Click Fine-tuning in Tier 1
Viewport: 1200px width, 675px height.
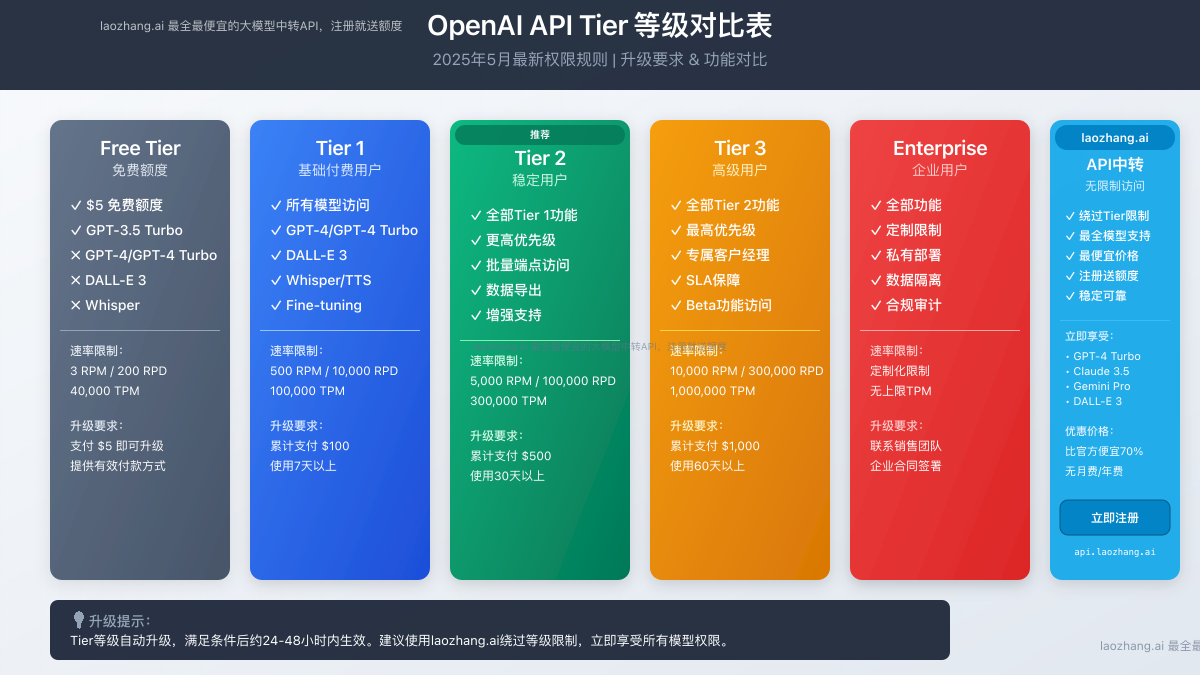316,305
